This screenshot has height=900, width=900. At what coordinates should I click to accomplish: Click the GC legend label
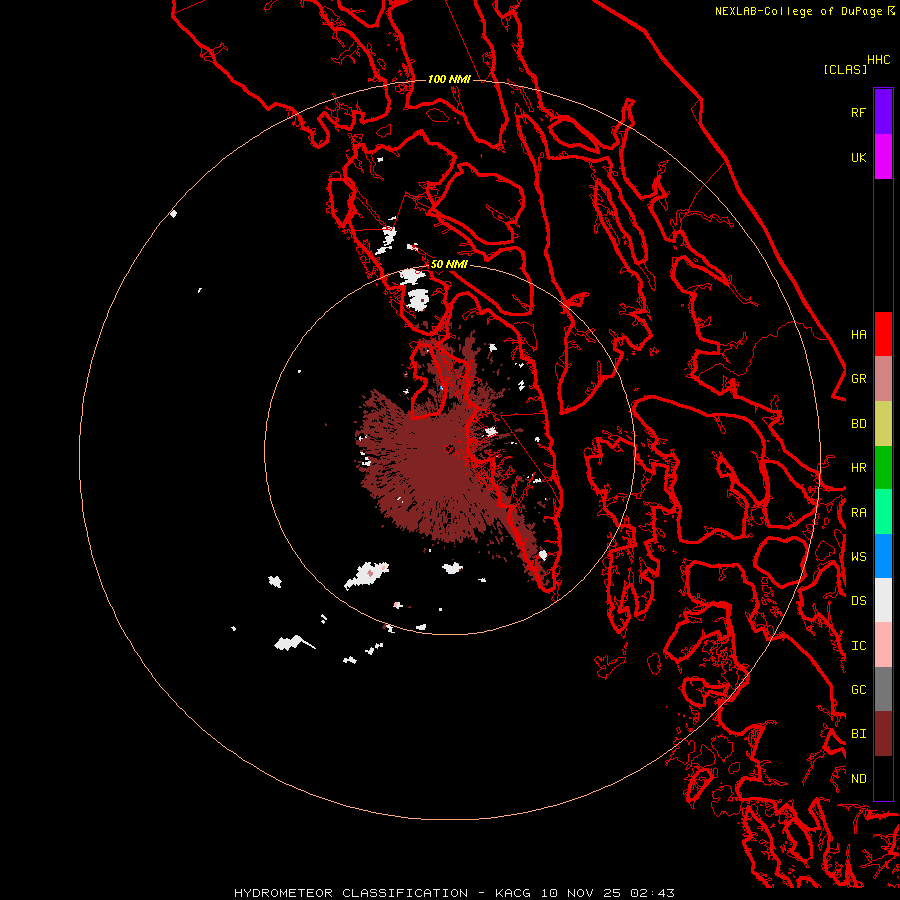(x=858, y=690)
